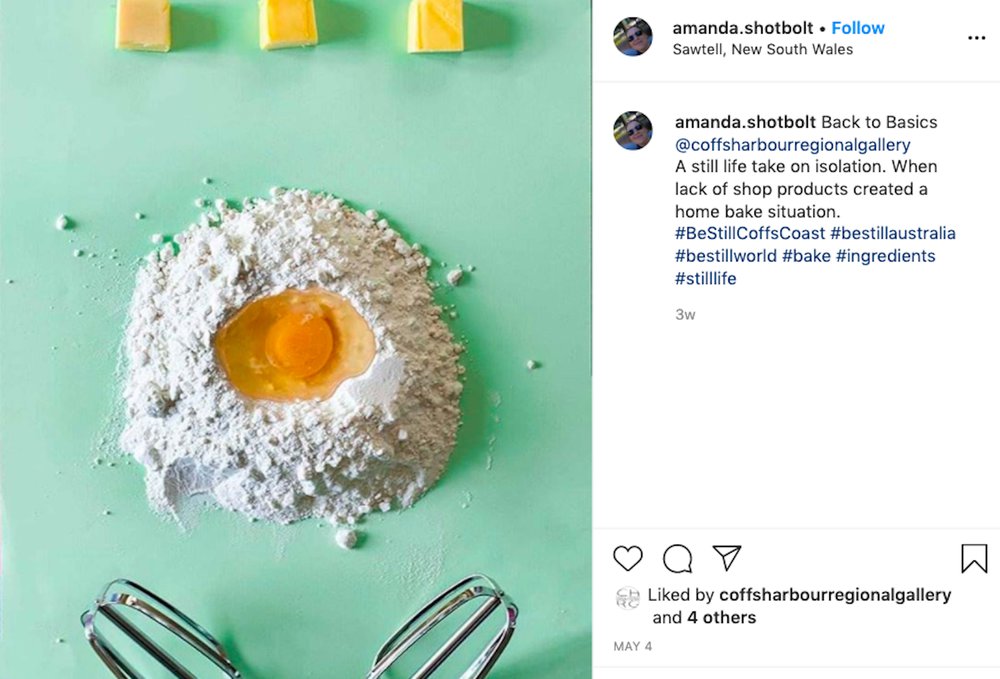The image size is (1000, 679).
Task: Open comments via the speech bubble icon
Action: tap(679, 560)
